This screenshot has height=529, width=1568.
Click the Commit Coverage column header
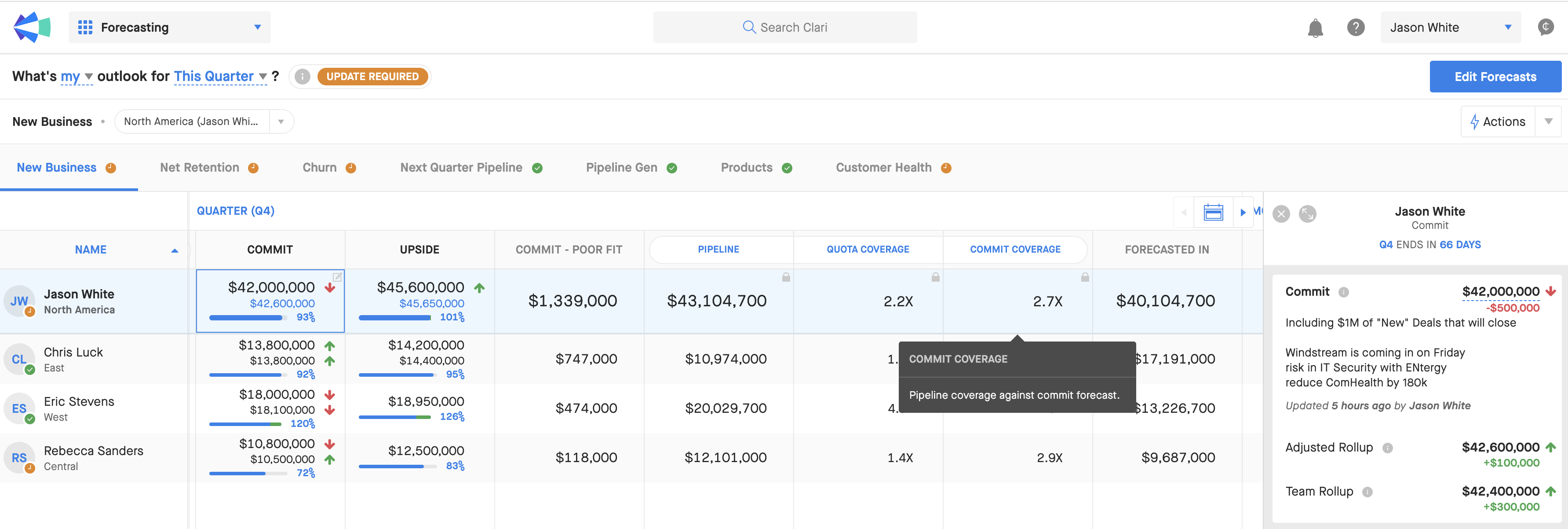(1015, 250)
